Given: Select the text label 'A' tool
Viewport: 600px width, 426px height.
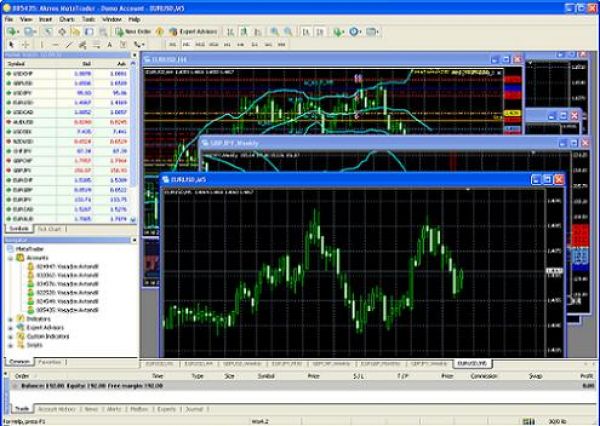Looking at the screenshot, I should (x=108, y=45).
